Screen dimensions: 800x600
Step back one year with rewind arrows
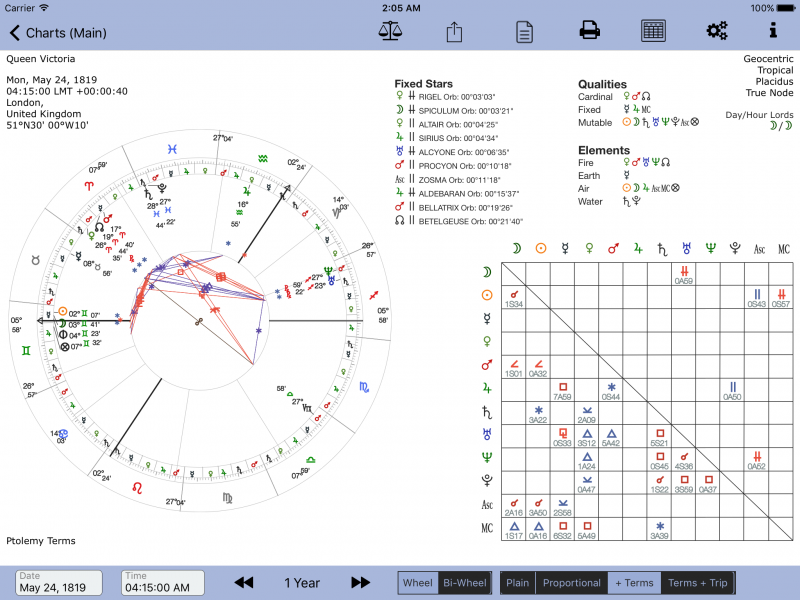[244, 583]
